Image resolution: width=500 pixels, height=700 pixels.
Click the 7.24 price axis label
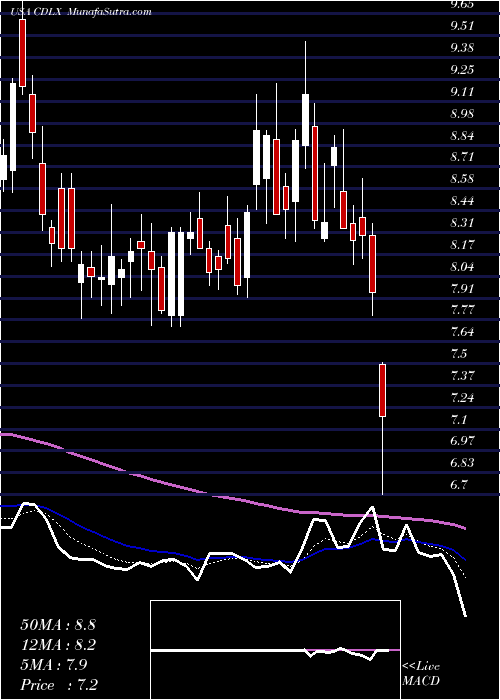click(463, 397)
